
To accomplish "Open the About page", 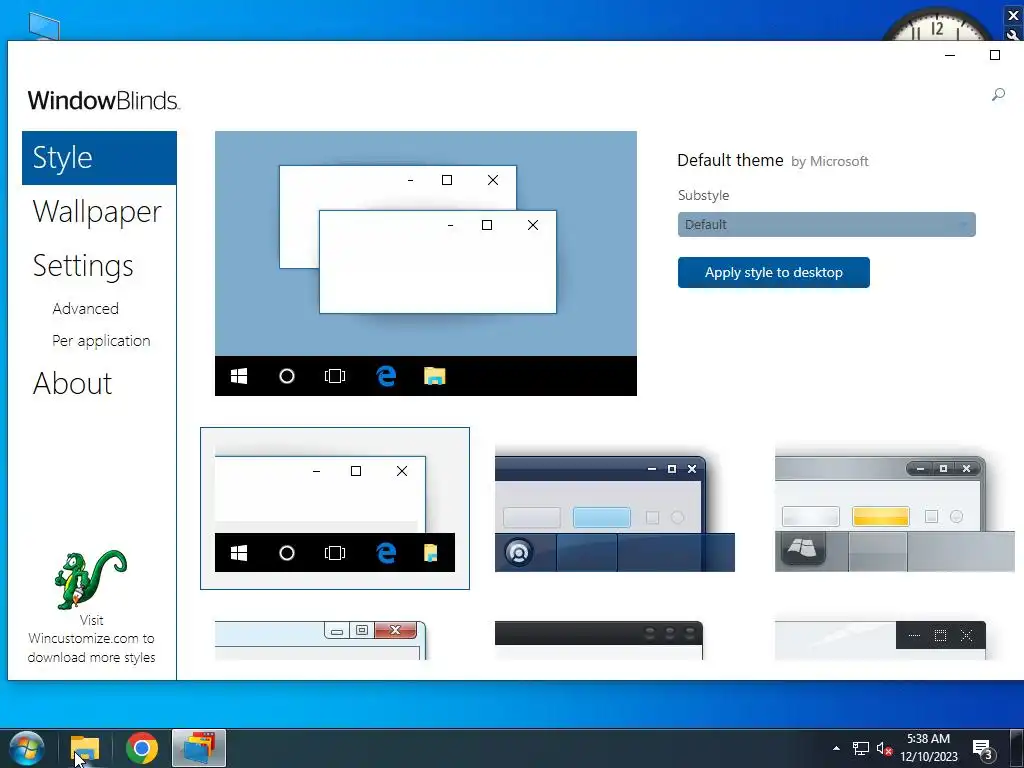I will pos(72,383).
